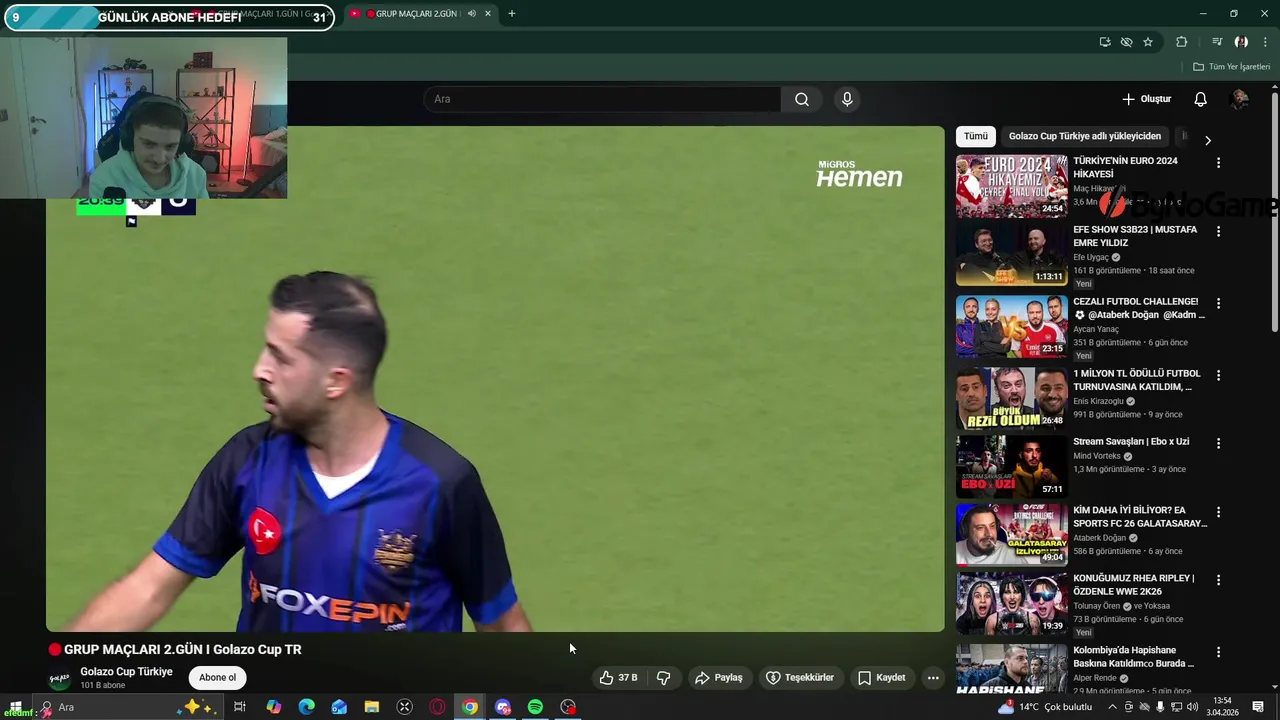
Task: Open Tüm Yer İşaretleri bookmarks folder
Action: click(x=1231, y=67)
